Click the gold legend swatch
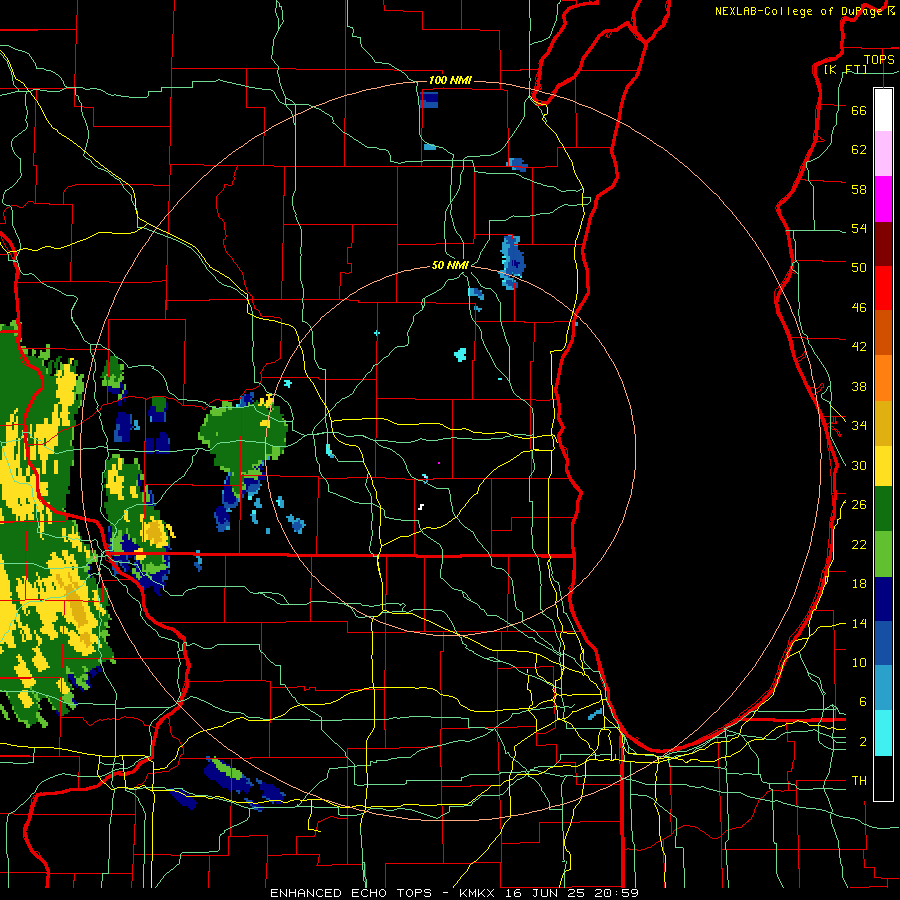 pos(883,423)
